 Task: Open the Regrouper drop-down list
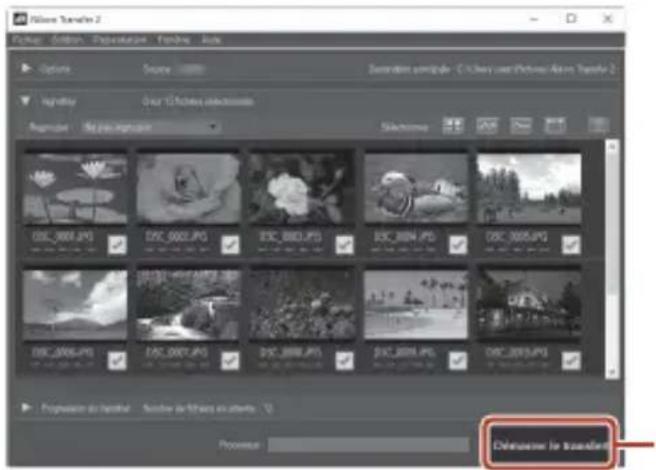pyautogui.click(x=151, y=127)
